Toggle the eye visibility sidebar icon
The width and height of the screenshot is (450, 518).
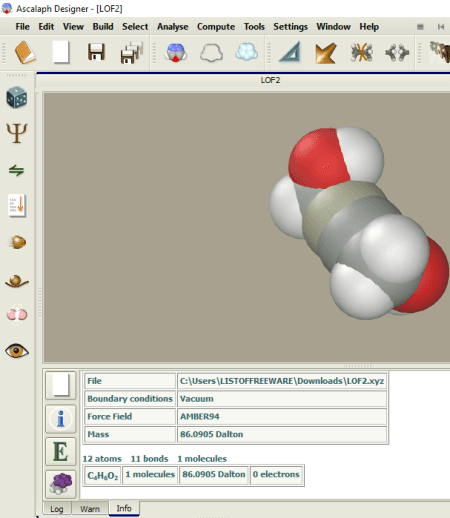click(x=17, y=351)
